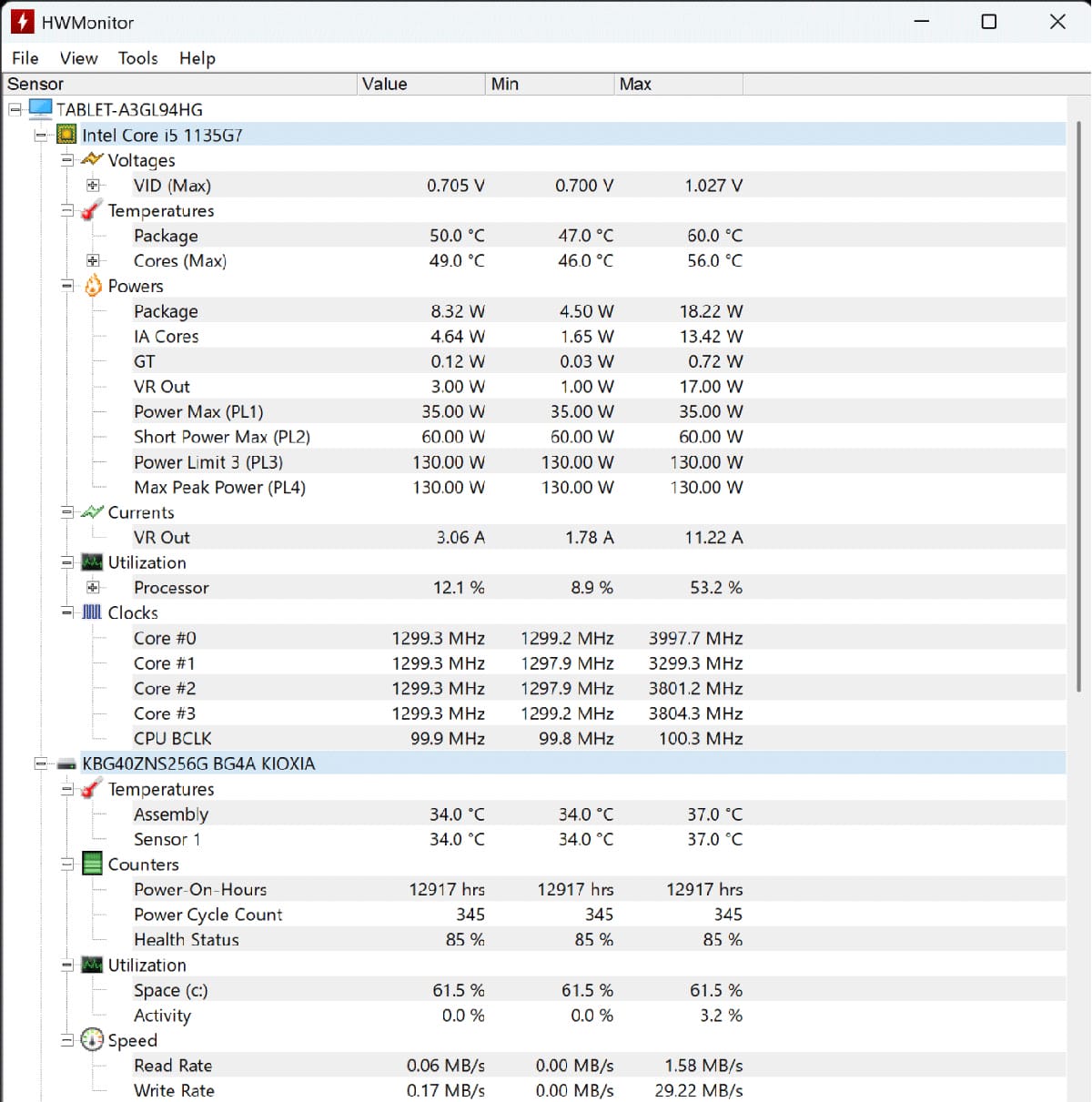Click the KIOXIA drive icon
The width and height of the screenshot is (1092, 1102).
click(x=66, y=764)
